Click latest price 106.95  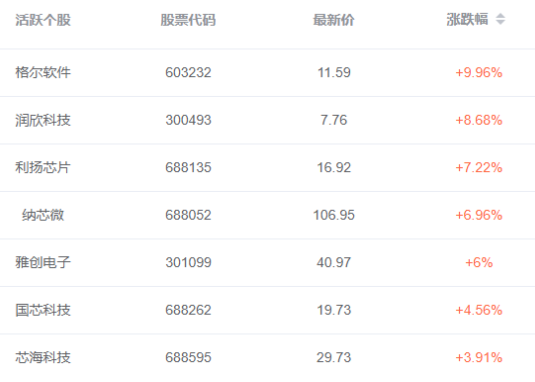click(334, 215)
